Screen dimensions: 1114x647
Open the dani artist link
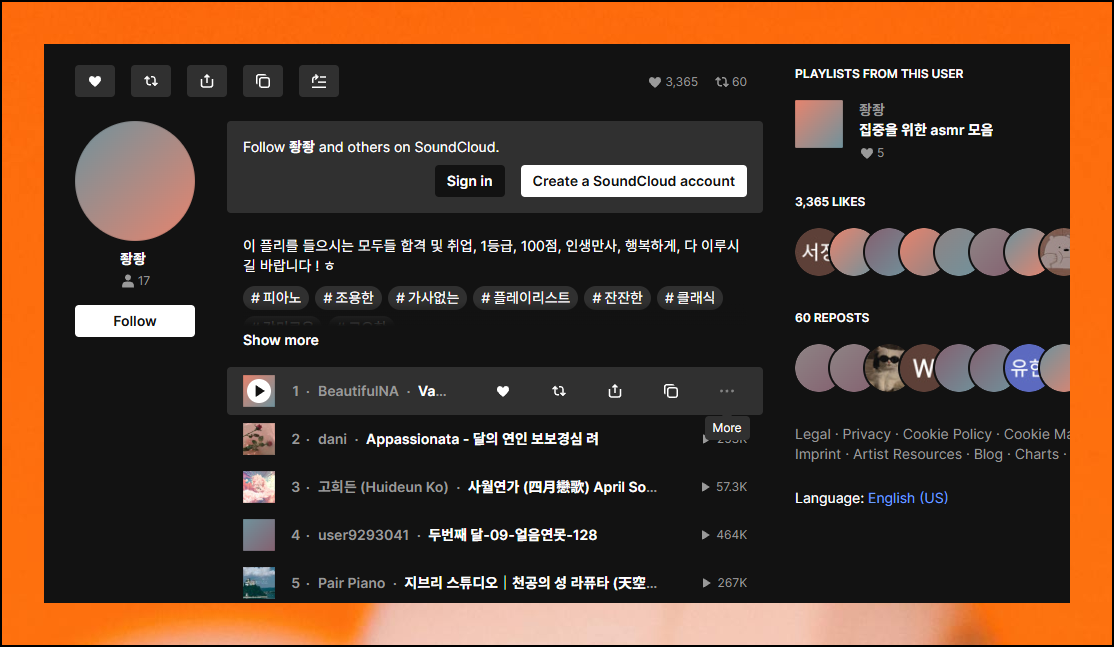[x=332, y=439]
